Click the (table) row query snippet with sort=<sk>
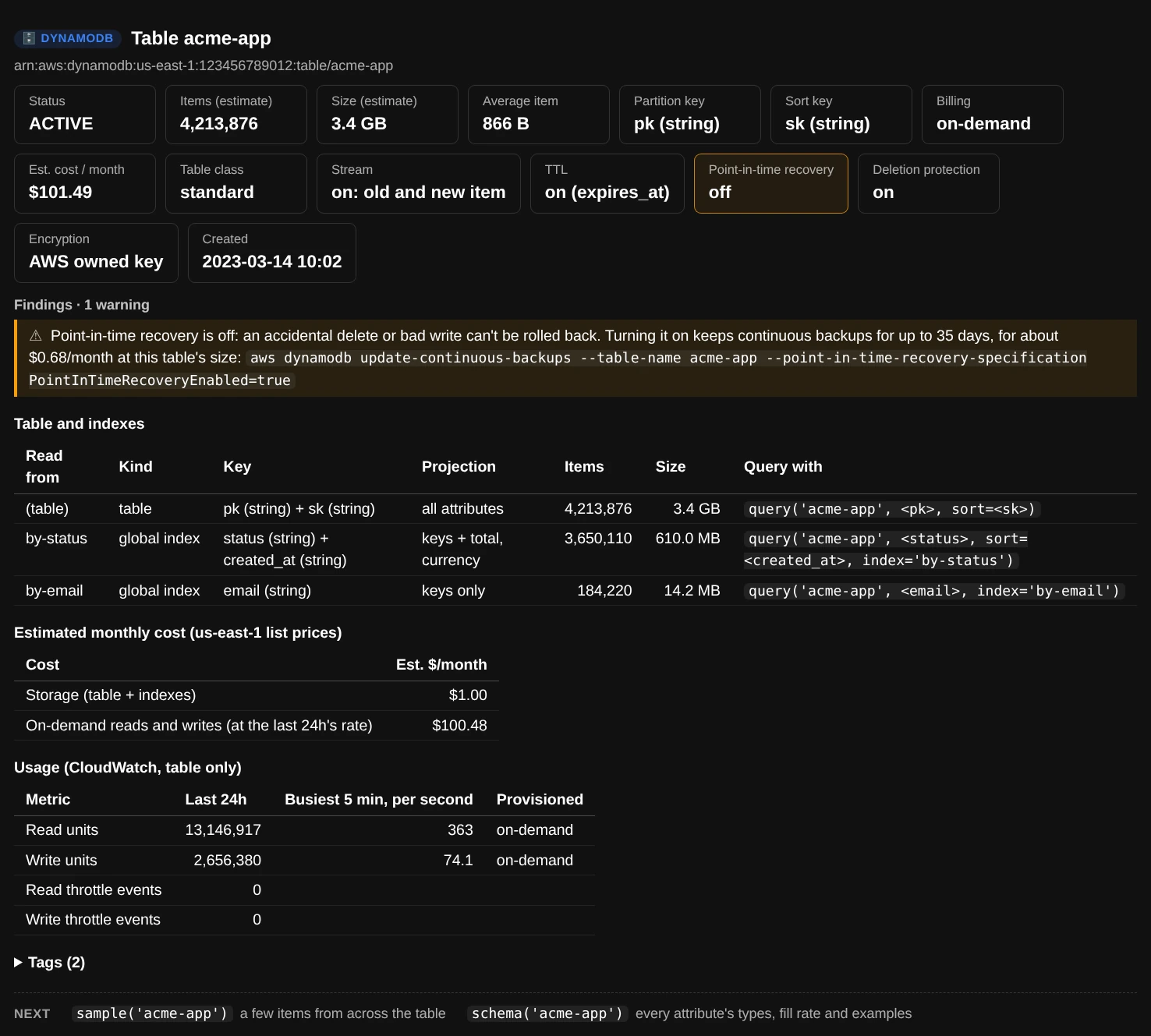 (x=892, y=509)
